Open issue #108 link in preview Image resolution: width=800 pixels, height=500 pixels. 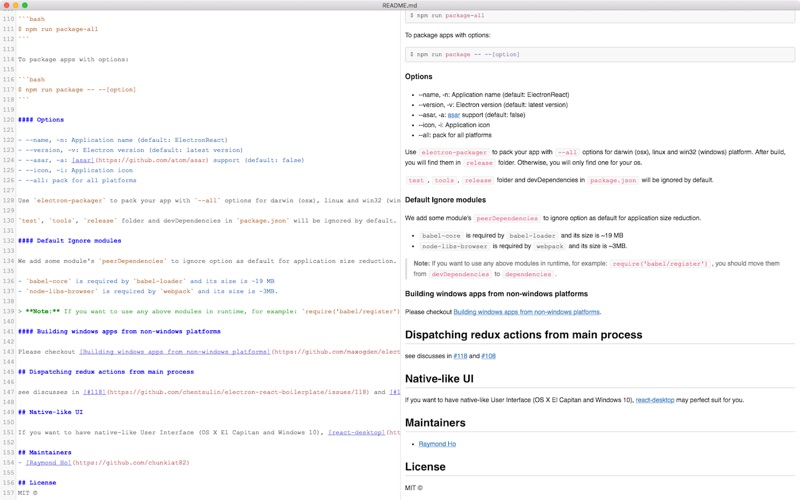[488, 356]
